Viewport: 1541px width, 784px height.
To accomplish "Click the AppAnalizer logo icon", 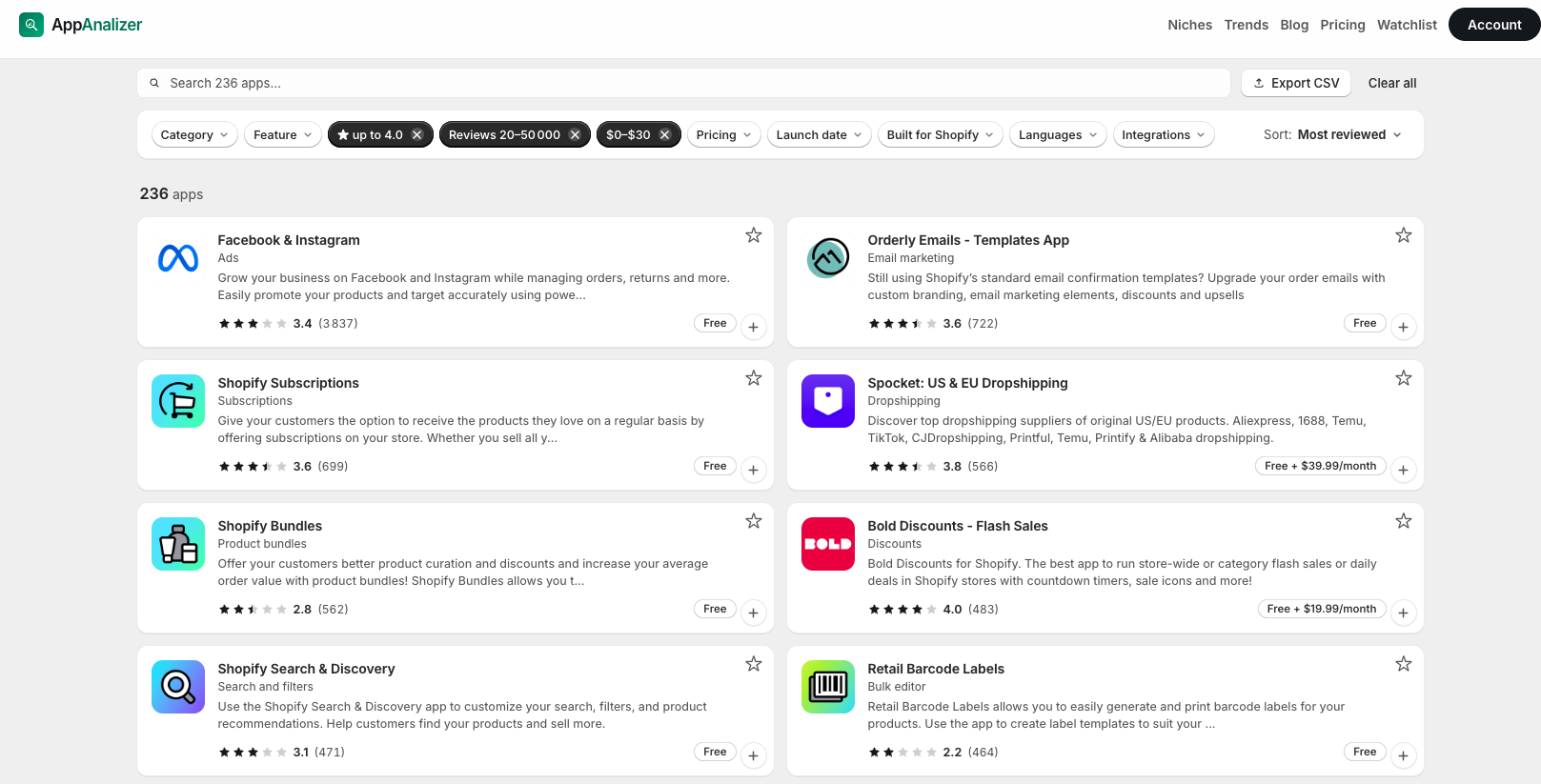I will point(31,25).
